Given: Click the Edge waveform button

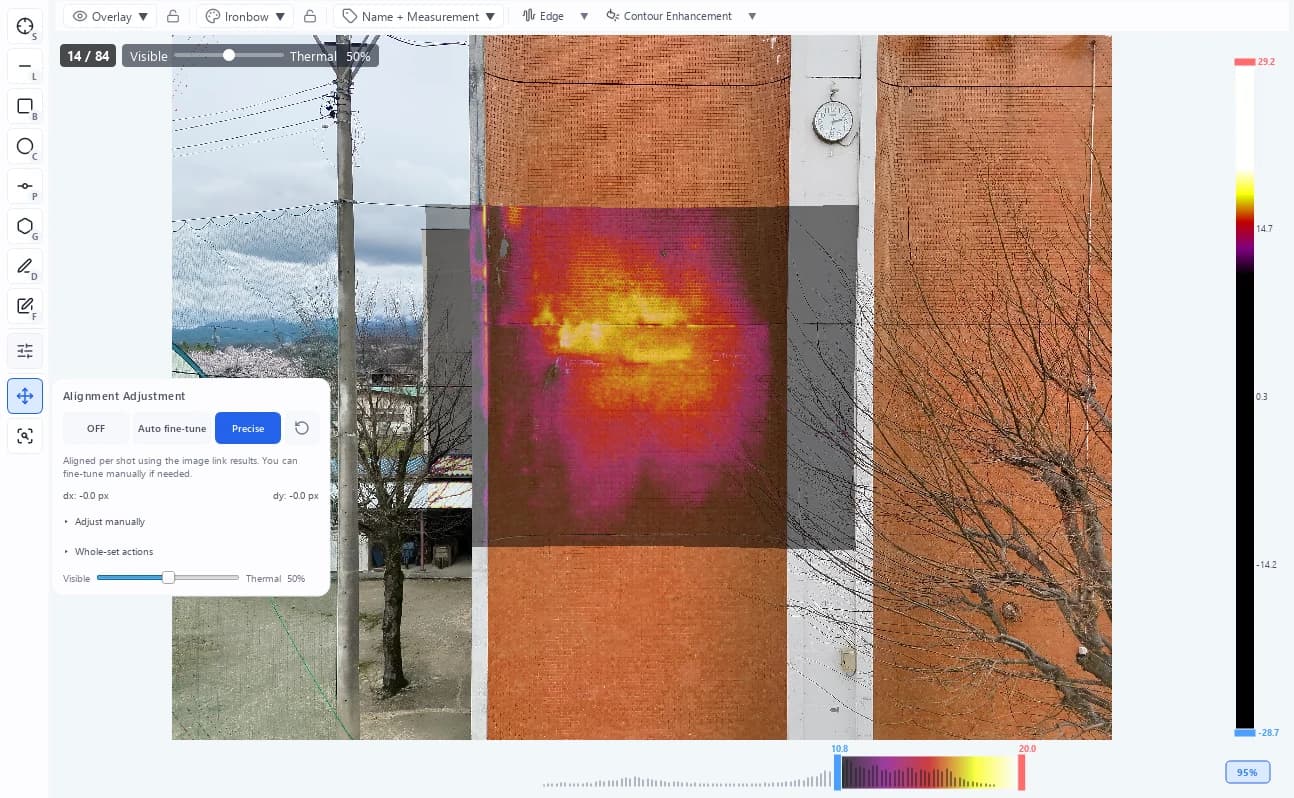Looking at the screenshot, I should click(x=543, y=16).
